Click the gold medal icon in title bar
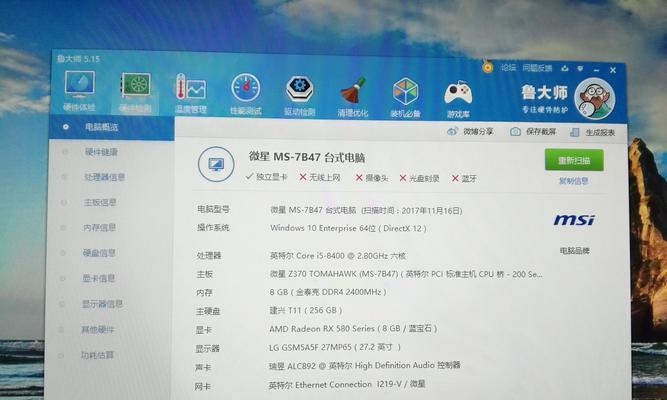 click(x=487, y=67)
